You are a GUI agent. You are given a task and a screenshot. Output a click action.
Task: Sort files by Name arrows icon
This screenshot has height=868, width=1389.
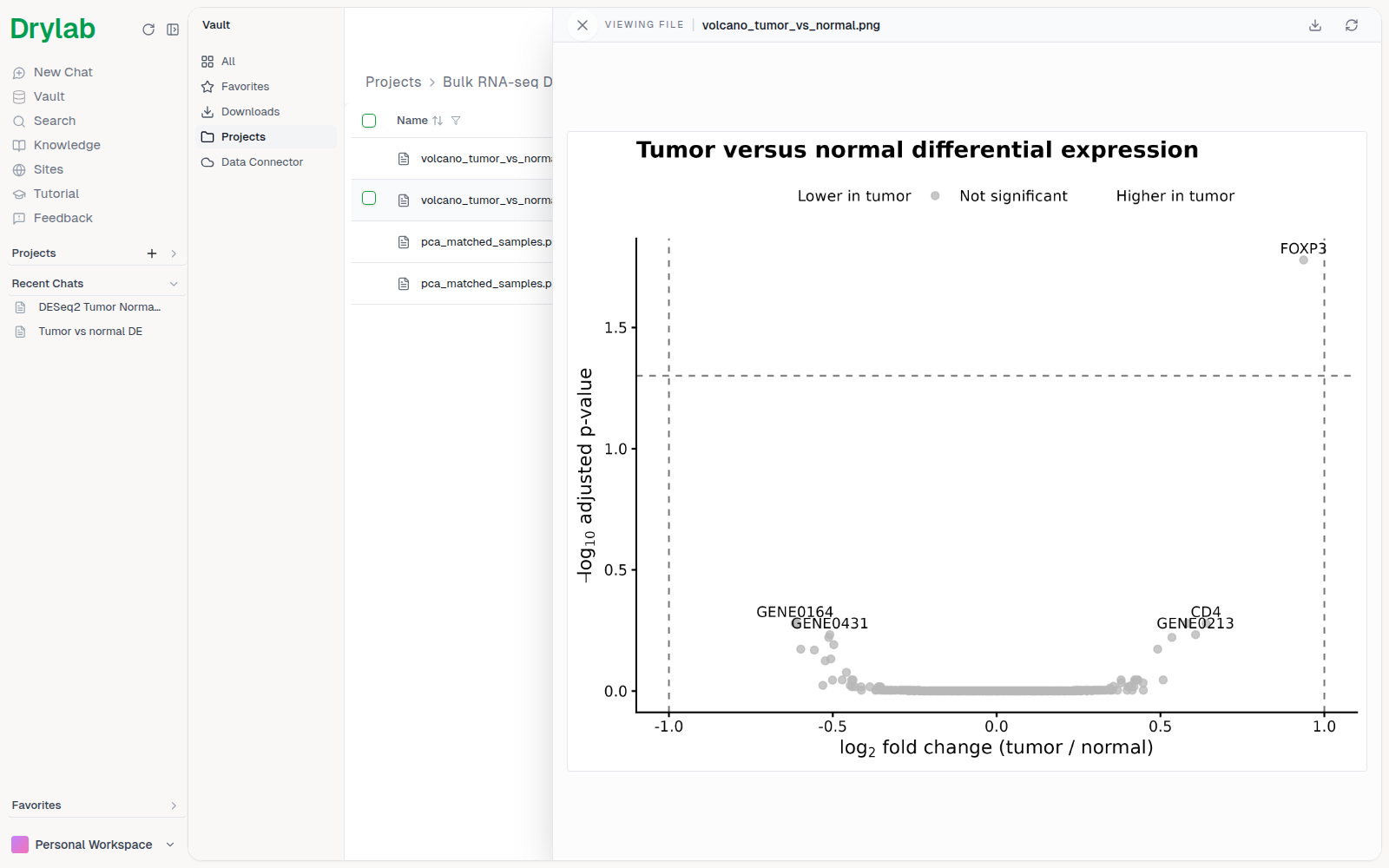(438, 121)
